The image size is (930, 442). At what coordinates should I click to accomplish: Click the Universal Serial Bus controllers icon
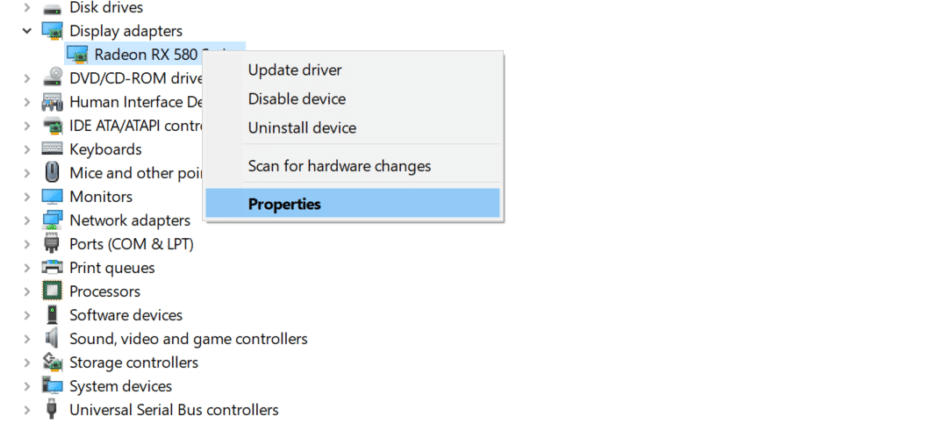pos(52,410)
